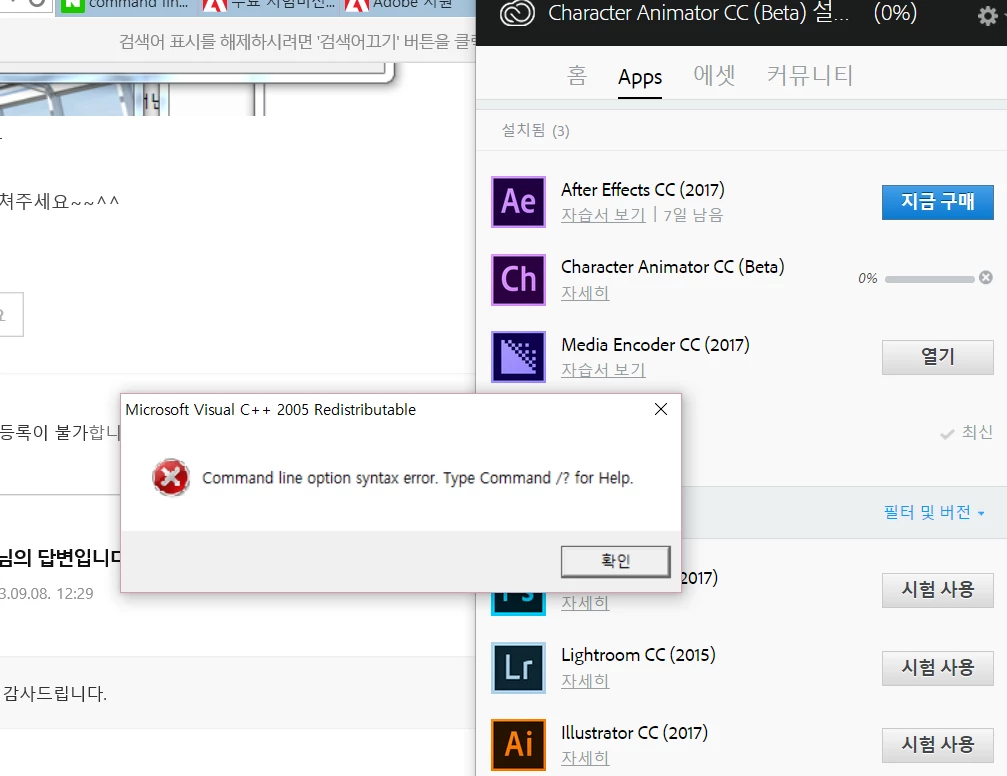The height and width of the screenshot is (776, 1007).
Task: Click the Lightroom CC (2015) title
Action: 638,655
